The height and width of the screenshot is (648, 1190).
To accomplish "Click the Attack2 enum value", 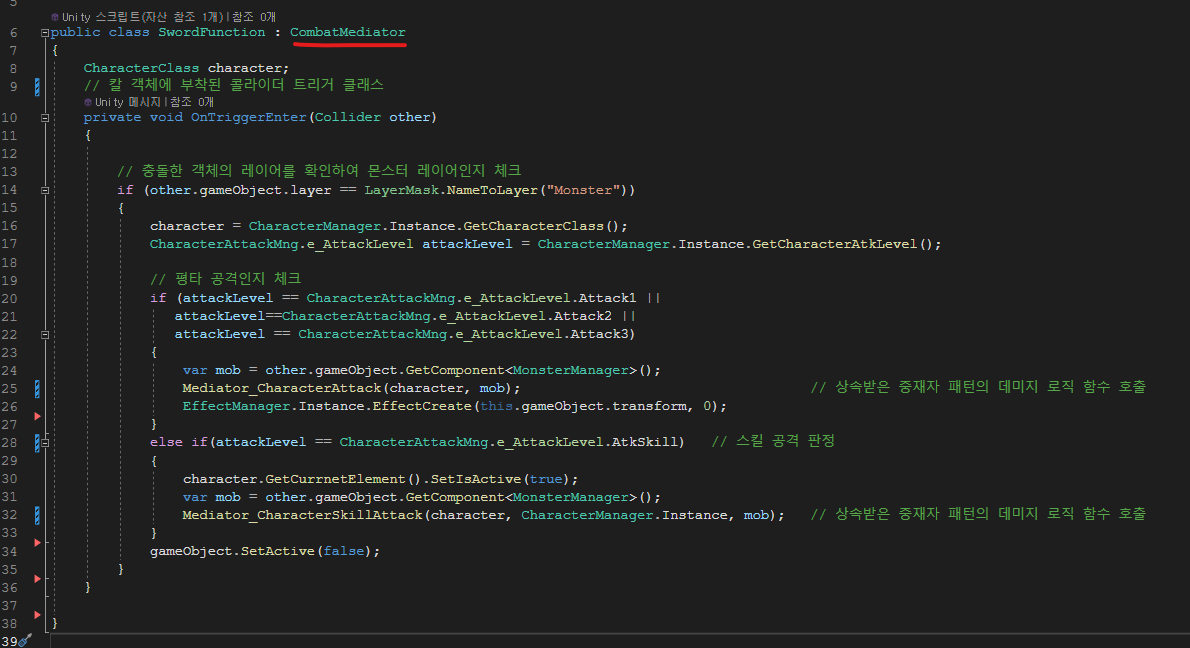I will tap(583, 316).
